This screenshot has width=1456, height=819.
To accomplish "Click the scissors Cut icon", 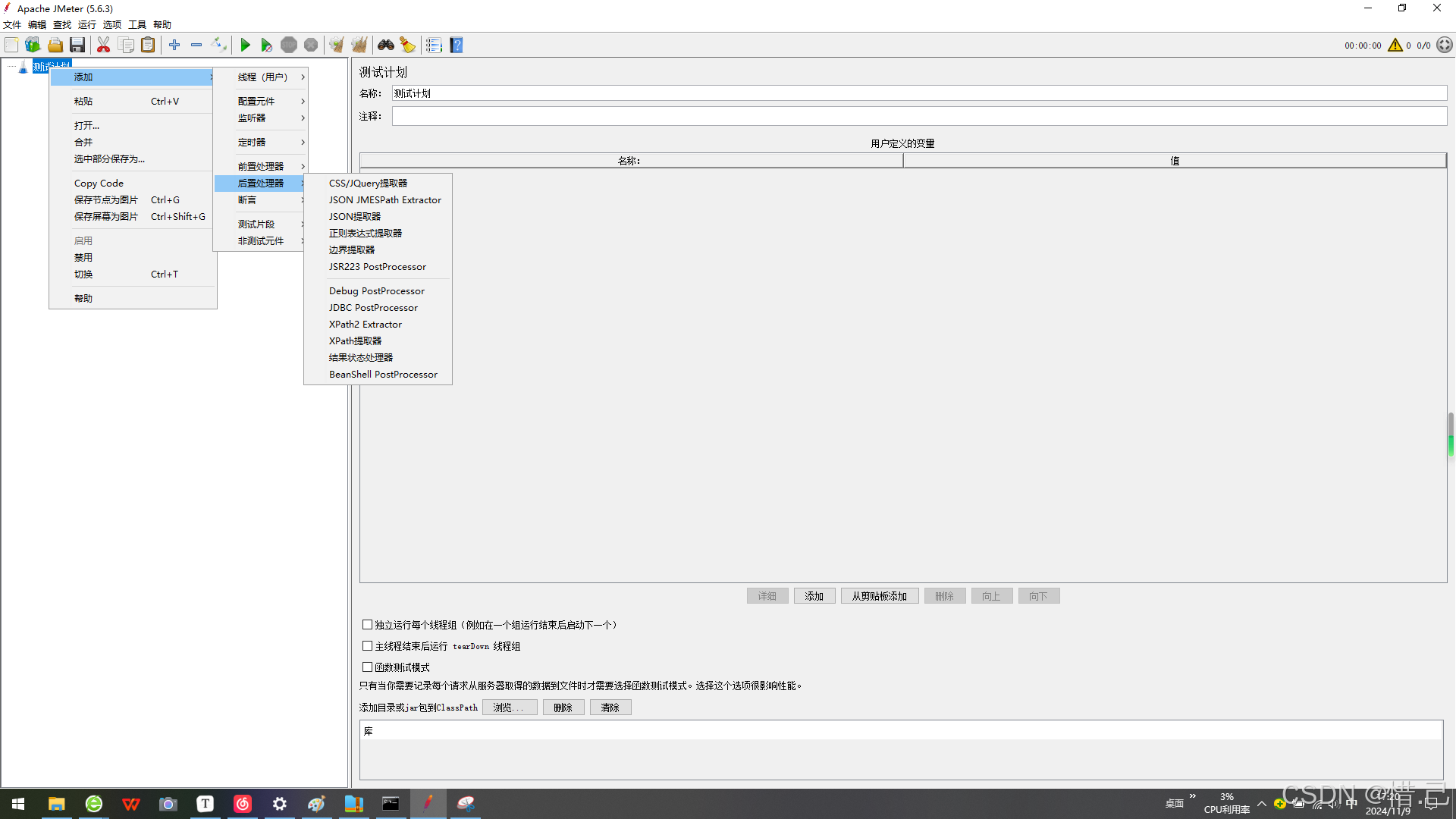I will [103, 45].
